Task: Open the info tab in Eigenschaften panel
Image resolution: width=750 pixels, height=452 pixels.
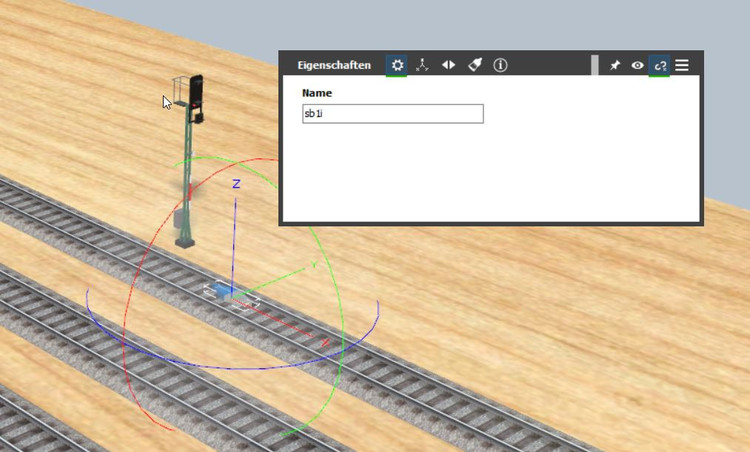Action: 500,65
